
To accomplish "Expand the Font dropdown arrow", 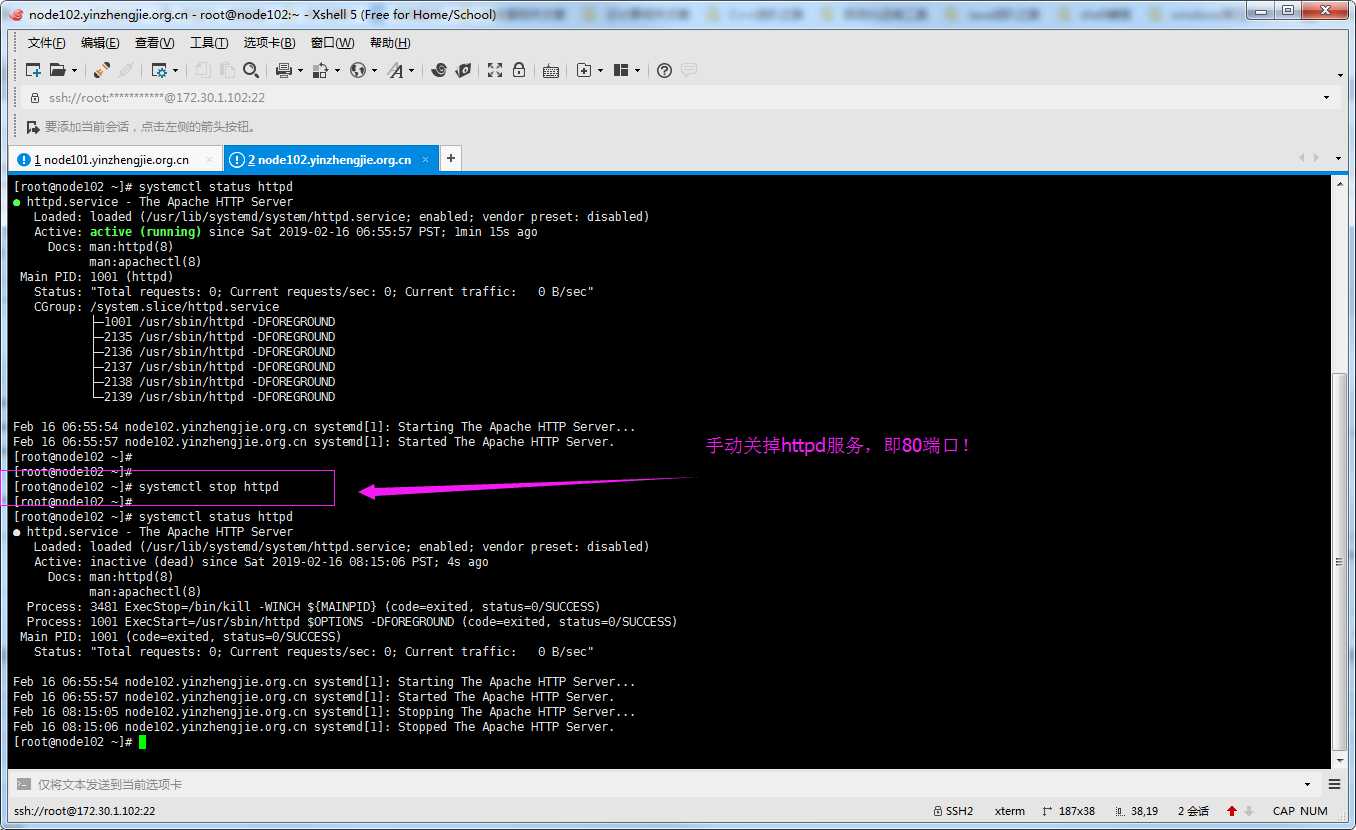I will tap(411, 70).
